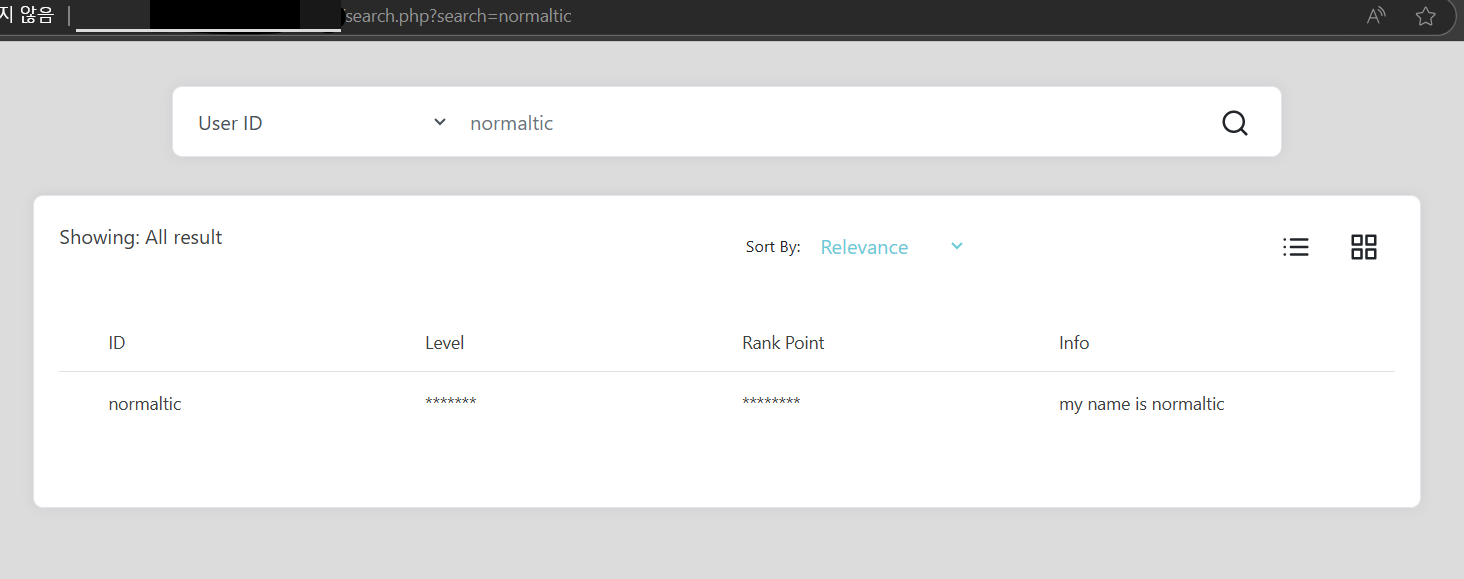Select the ID column header
The image size is (1464, 579).
pos(116,342)
